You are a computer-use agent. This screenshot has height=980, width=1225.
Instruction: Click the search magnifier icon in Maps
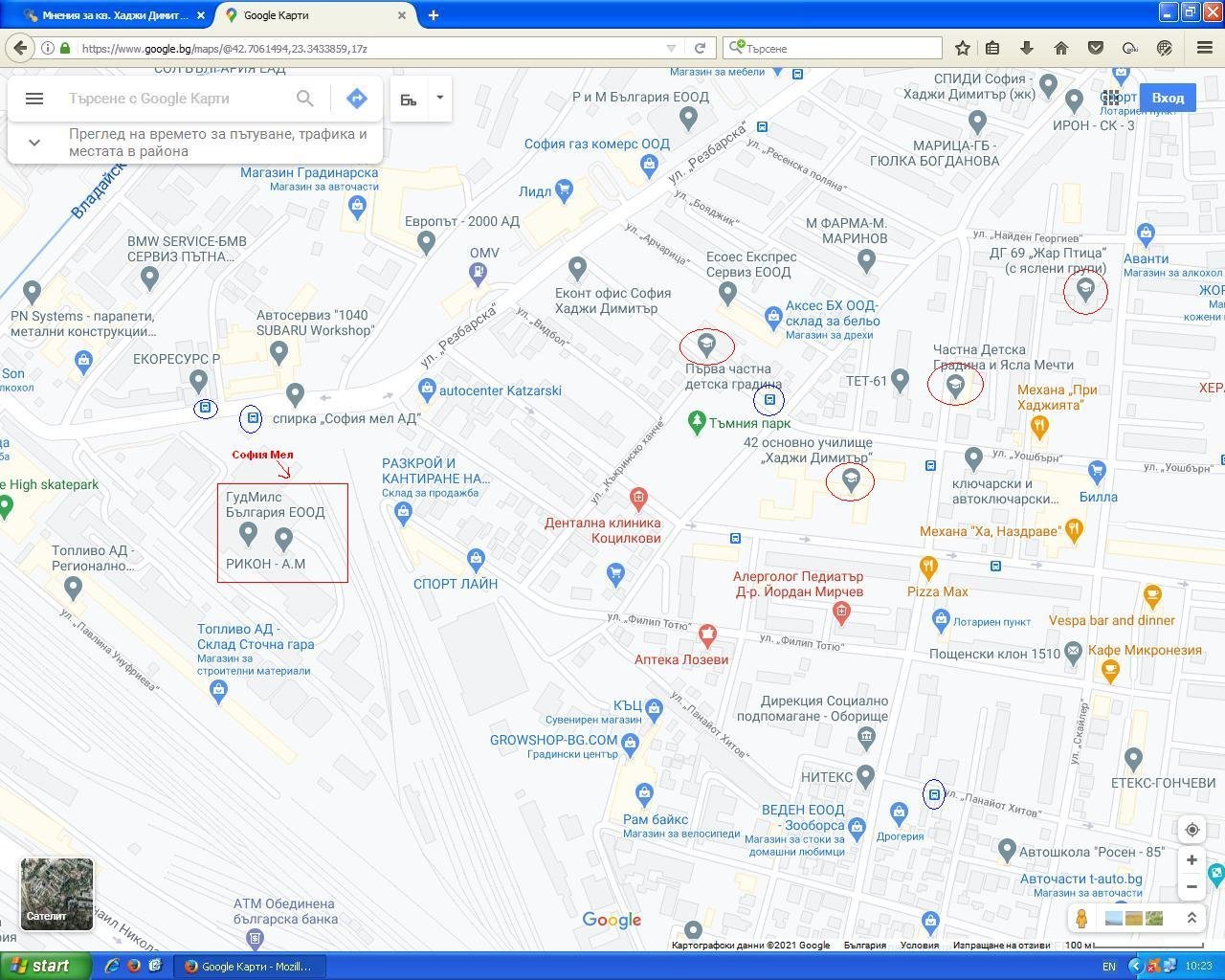[304, 99]
